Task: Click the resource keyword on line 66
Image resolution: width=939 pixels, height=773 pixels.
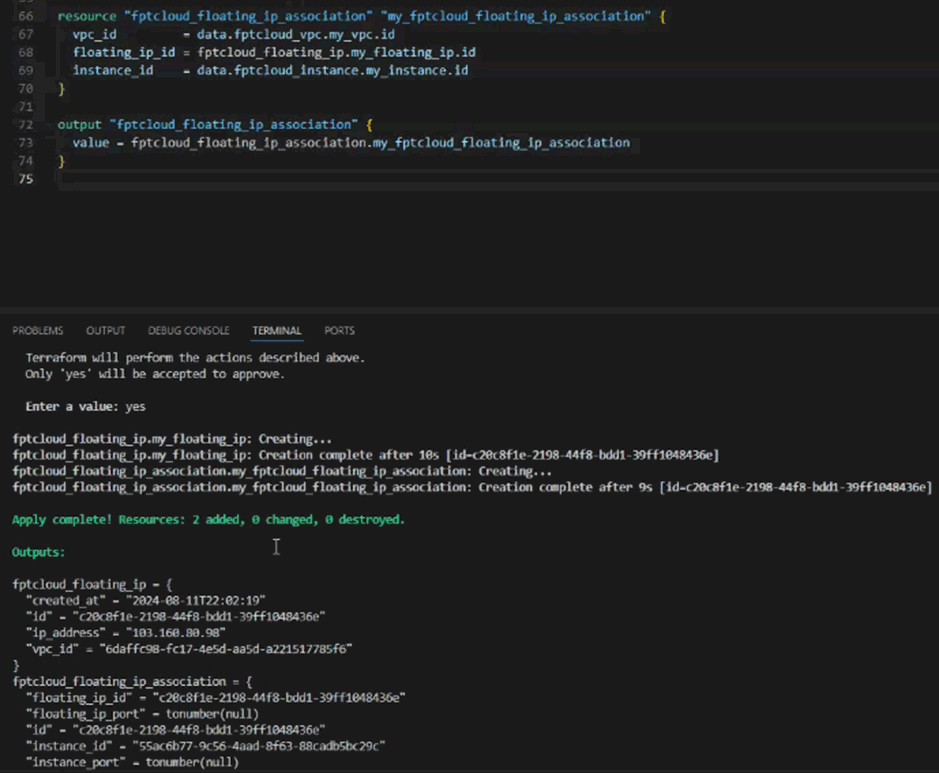Action: (x=87, y=16)
